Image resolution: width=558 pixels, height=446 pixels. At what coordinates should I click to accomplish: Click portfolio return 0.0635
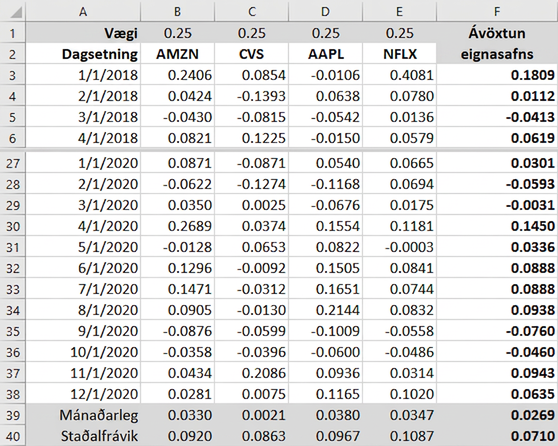(497, 394)
